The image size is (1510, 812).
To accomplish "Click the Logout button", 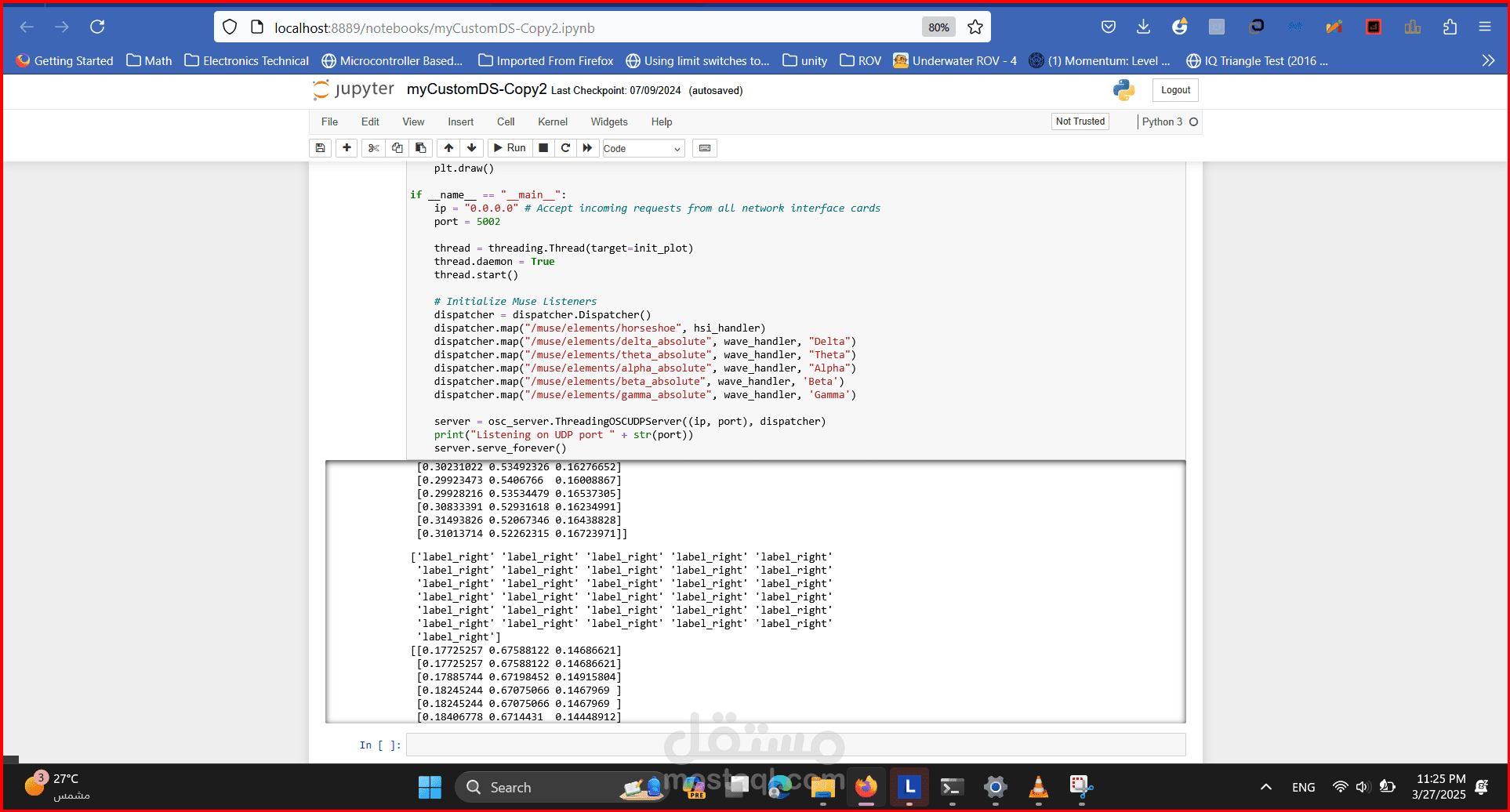I will pyautogui.click(x=1175, y=90).
